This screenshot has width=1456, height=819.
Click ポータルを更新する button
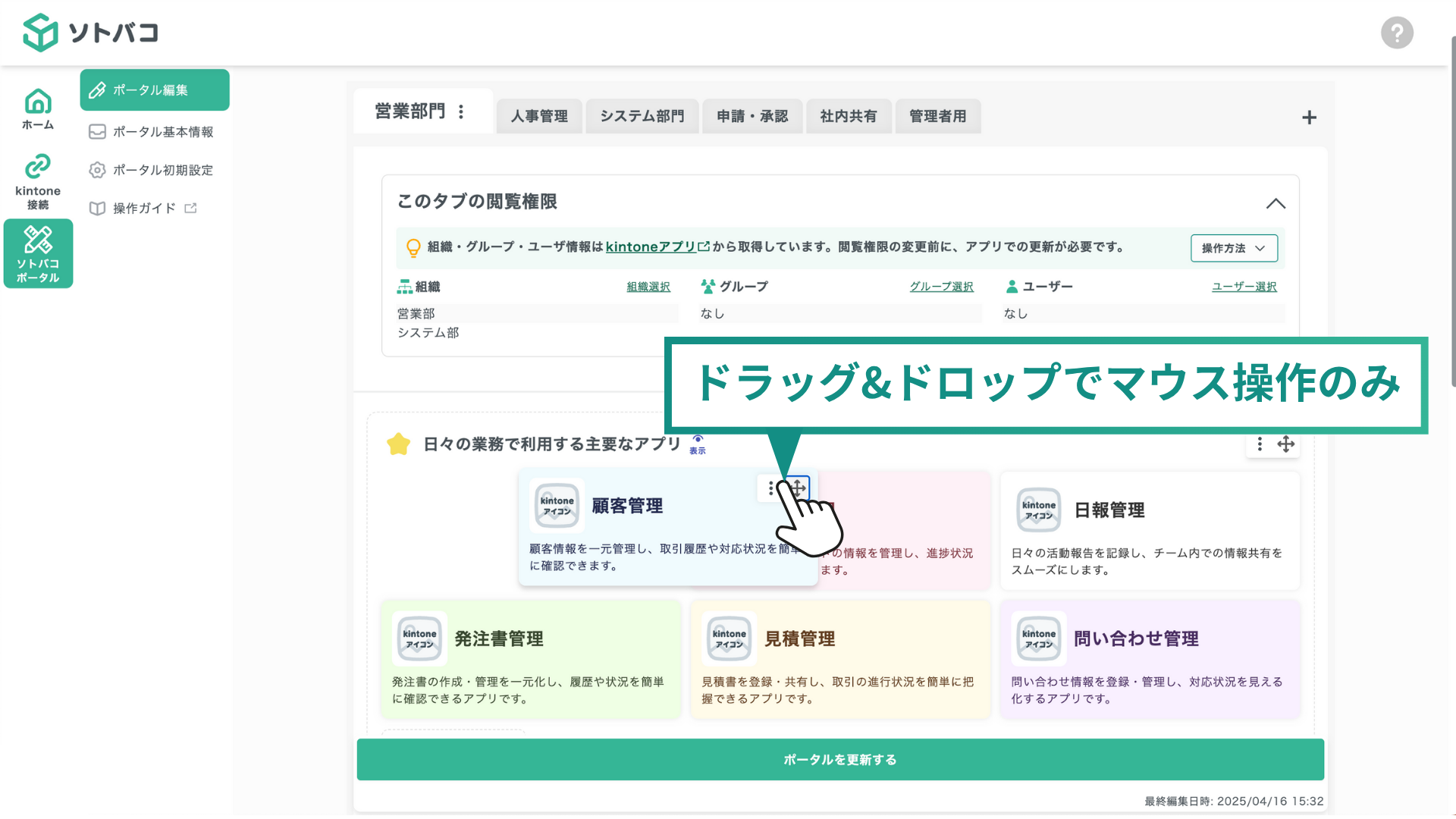840,759
